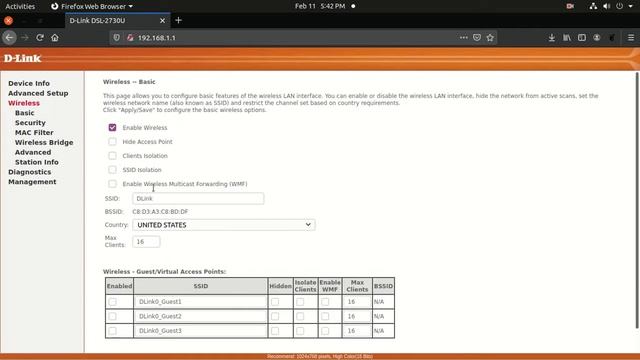640x360 pixels.
Task: Open the Firefox library icon
Action: point(567,38)
